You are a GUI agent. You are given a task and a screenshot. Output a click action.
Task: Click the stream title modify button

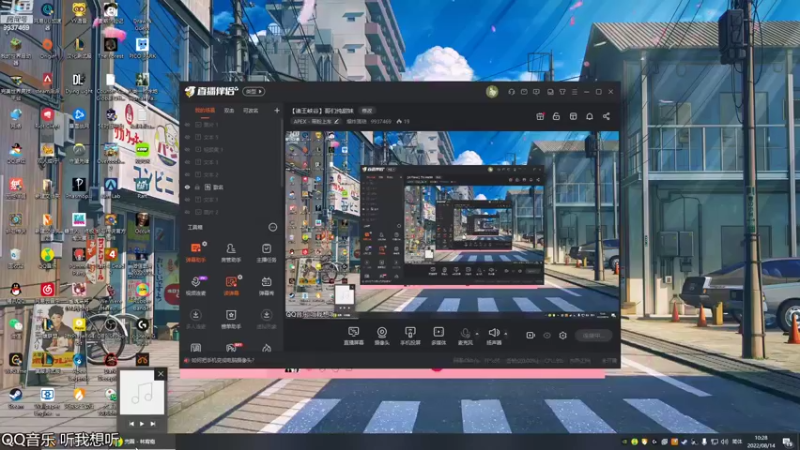pyautogui.click(x=367, y=111)
